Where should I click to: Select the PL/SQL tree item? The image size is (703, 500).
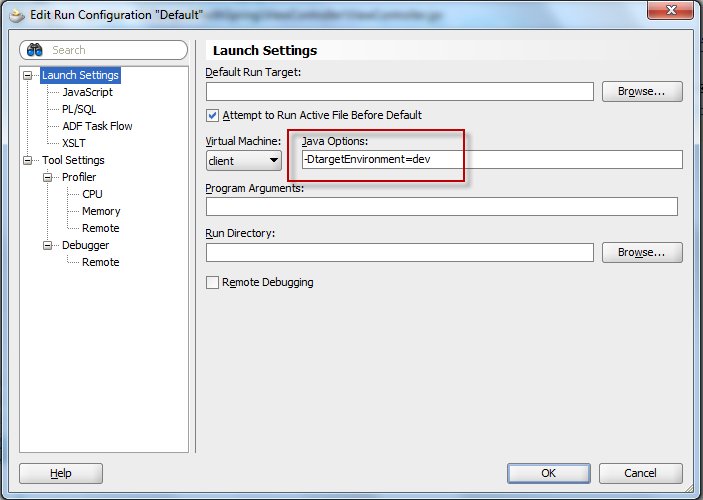coord(79,109)
